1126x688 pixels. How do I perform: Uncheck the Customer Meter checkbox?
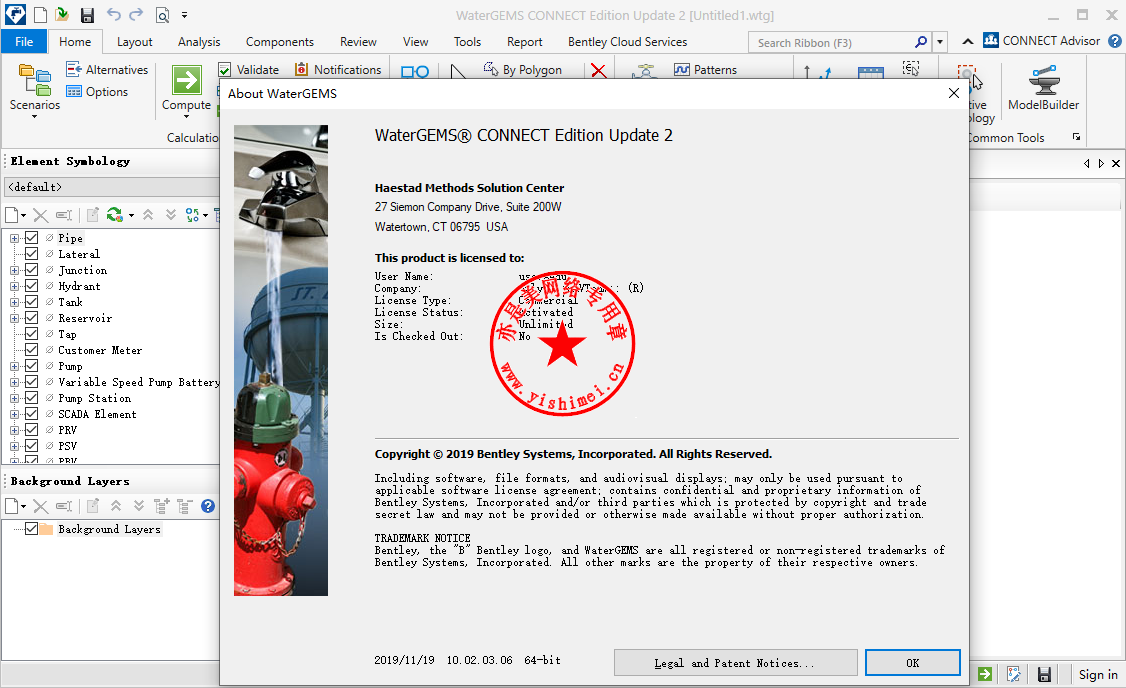32,350
